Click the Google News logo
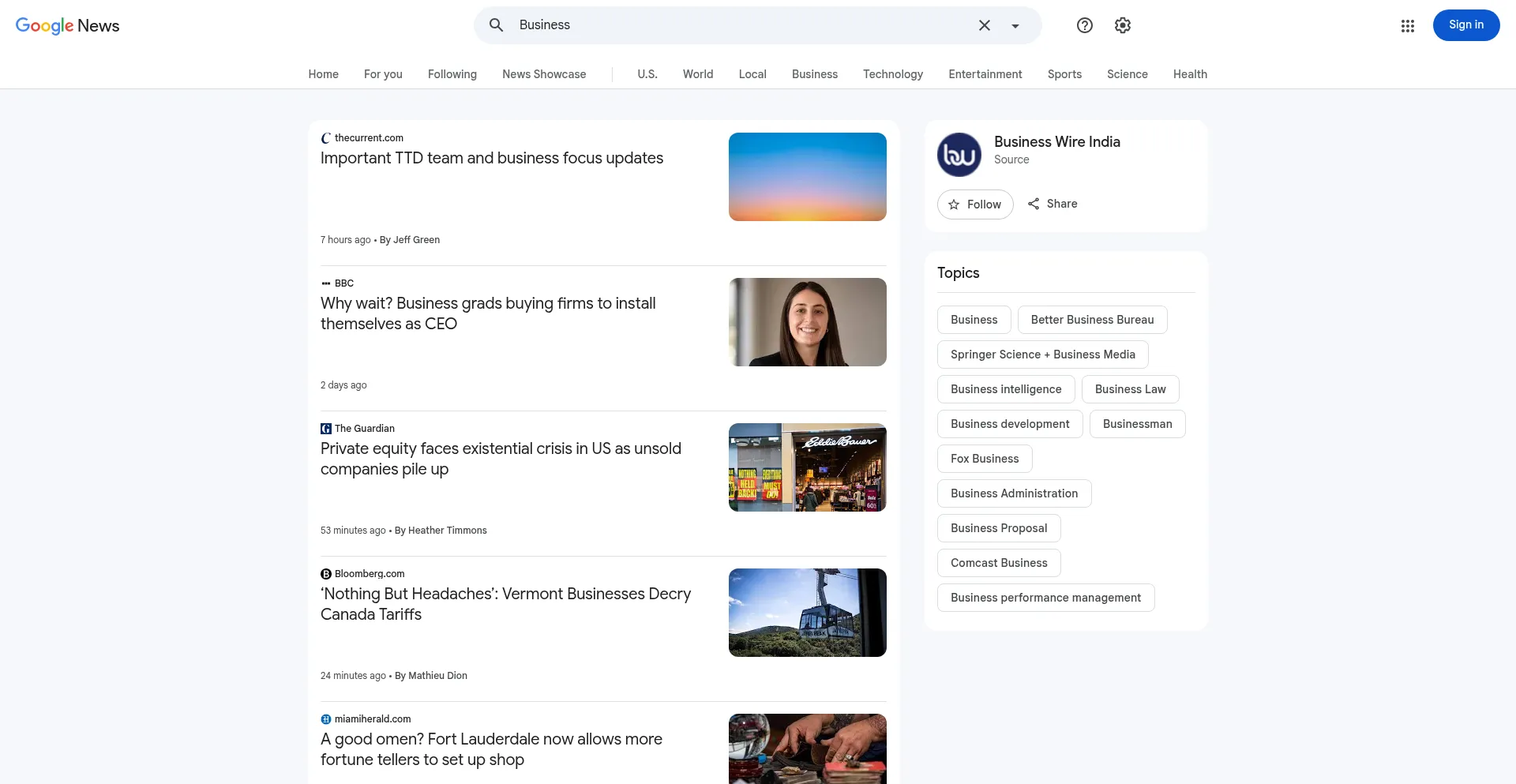Image resolution: width=1516 pixels, height=784 pixels. (68, 25)
